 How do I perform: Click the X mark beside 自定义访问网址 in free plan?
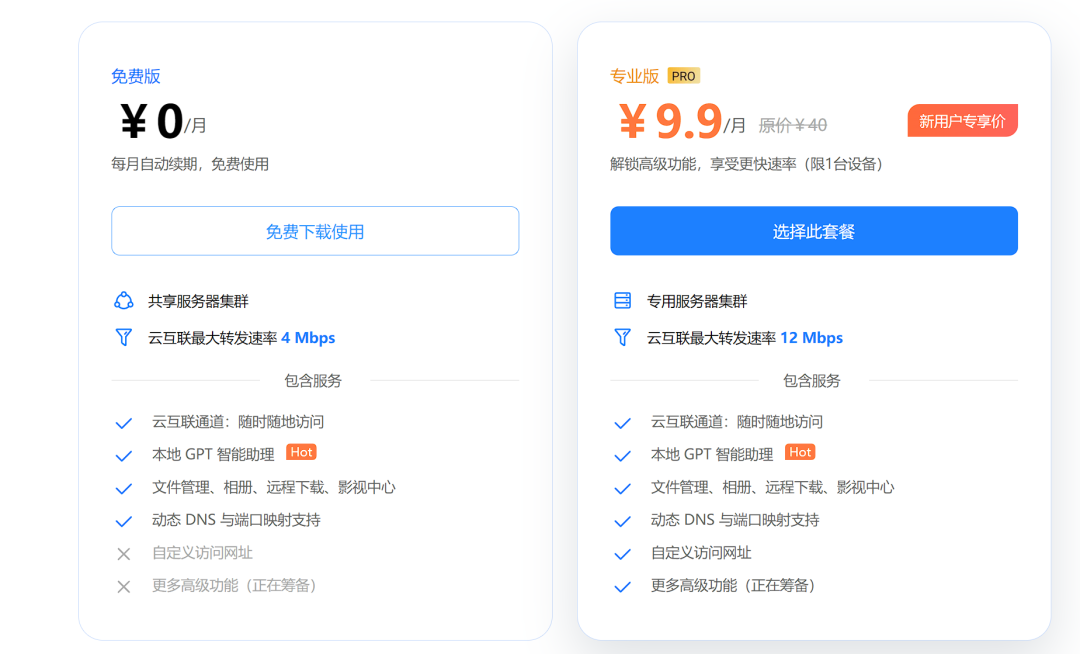[x=124, y=553]
